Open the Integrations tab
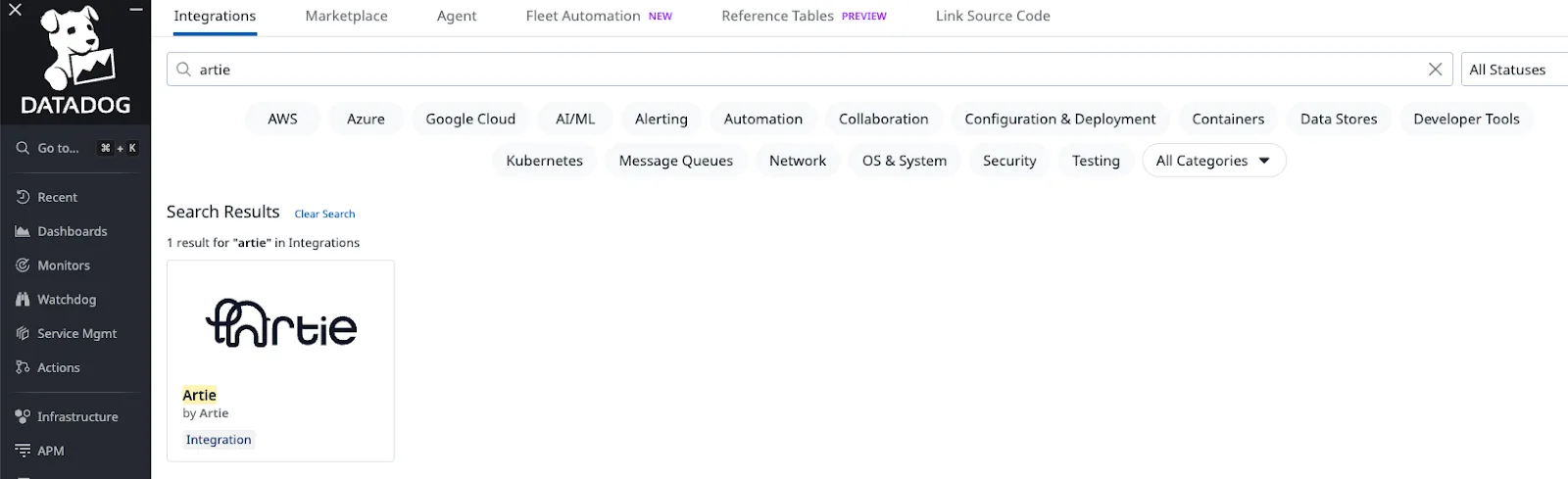Image resolution: width=1568 pixels, height=479 pixels. coord(215,17)
